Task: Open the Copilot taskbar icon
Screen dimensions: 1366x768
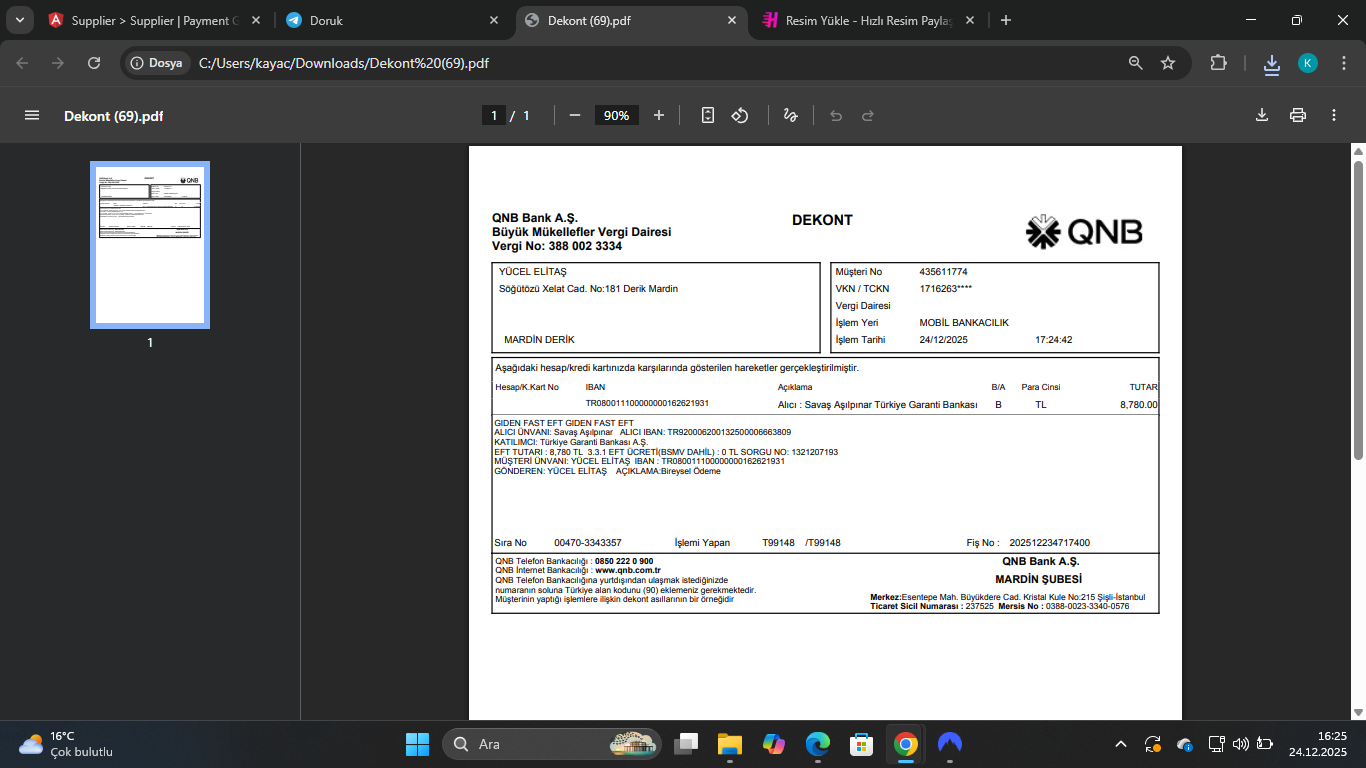Action: [774, 744]
